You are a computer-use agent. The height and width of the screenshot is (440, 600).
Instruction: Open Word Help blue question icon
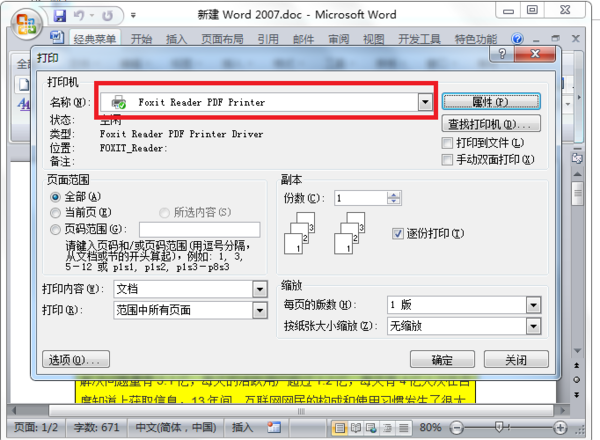517,39
